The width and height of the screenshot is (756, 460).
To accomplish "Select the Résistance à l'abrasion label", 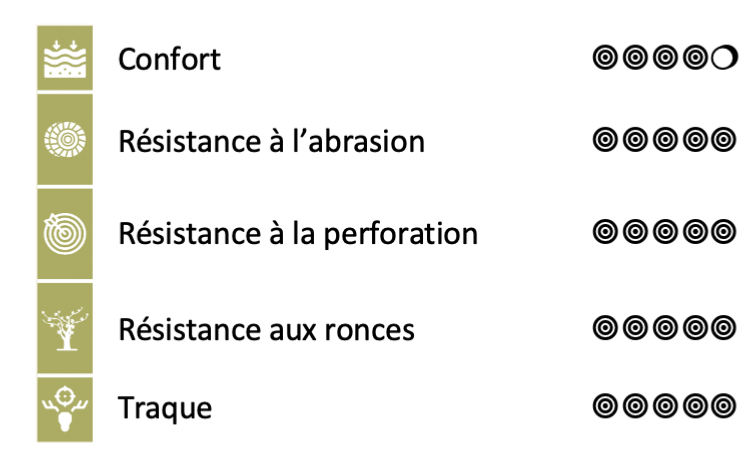I will point(271,141).
